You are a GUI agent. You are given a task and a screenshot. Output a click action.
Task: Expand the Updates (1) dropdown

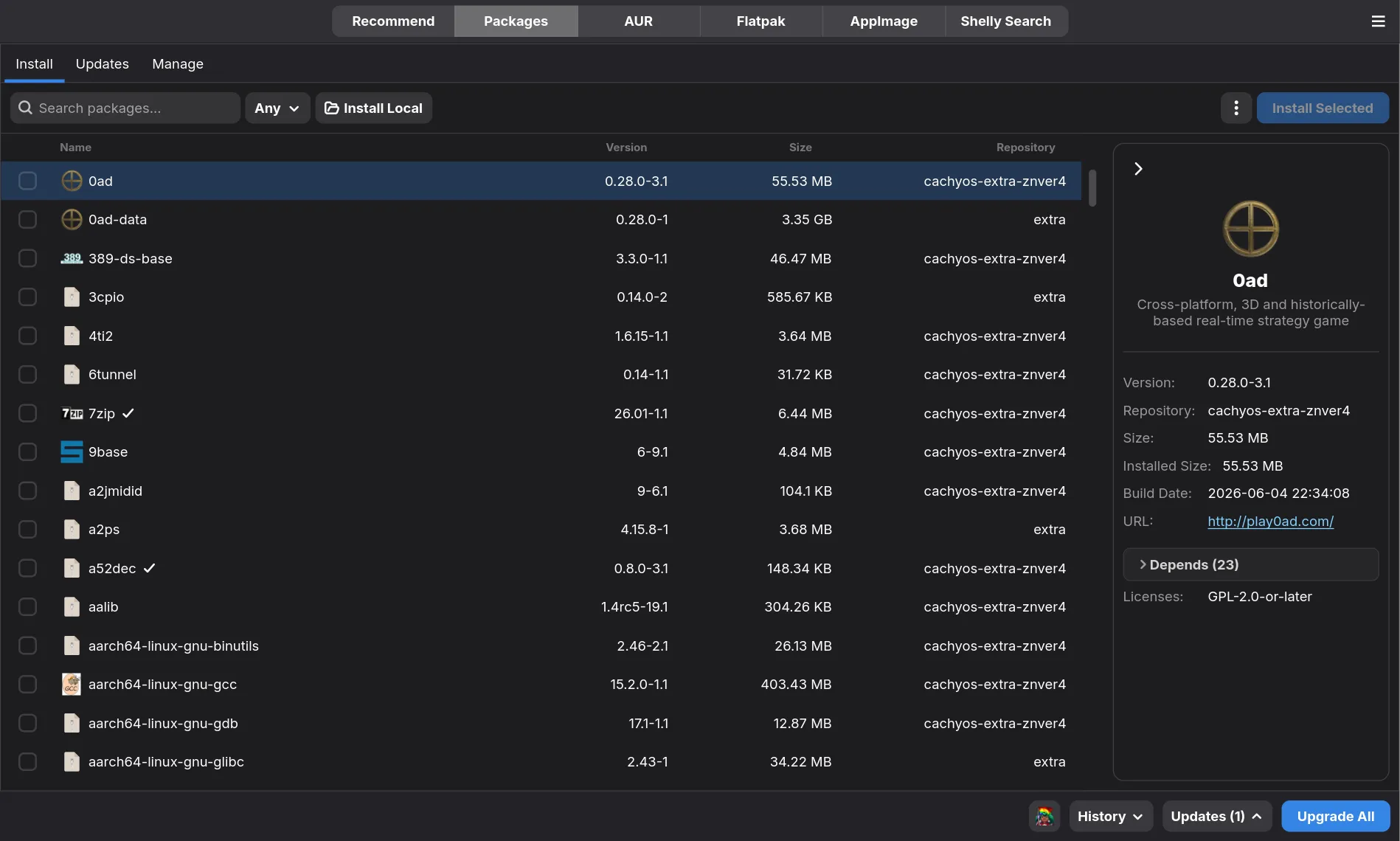point(1216,816)
